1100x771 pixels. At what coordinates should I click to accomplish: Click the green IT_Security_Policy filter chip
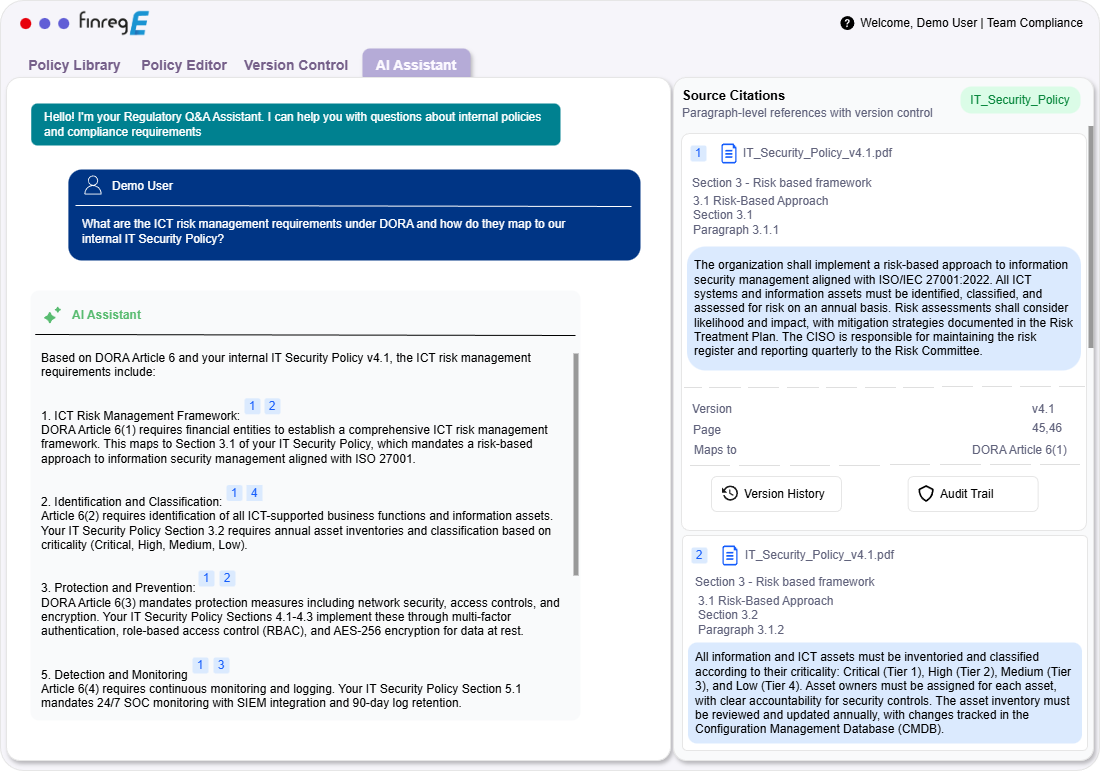tap(1020, 100)
